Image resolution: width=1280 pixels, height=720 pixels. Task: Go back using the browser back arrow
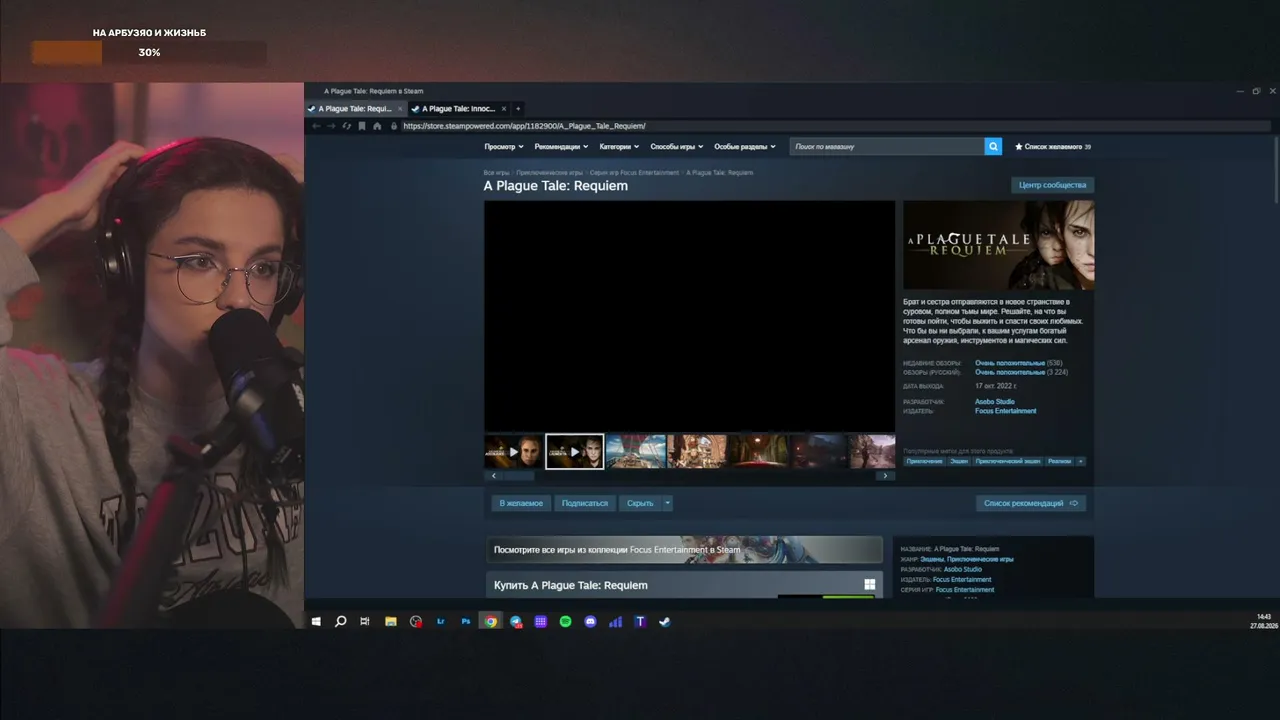[316, 126]
